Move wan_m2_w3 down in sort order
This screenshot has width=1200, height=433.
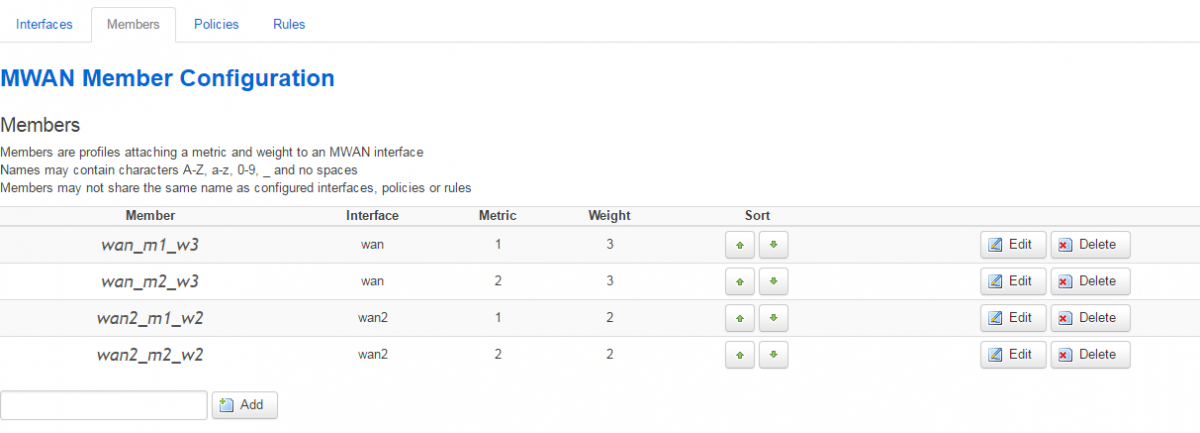(773, 282)
